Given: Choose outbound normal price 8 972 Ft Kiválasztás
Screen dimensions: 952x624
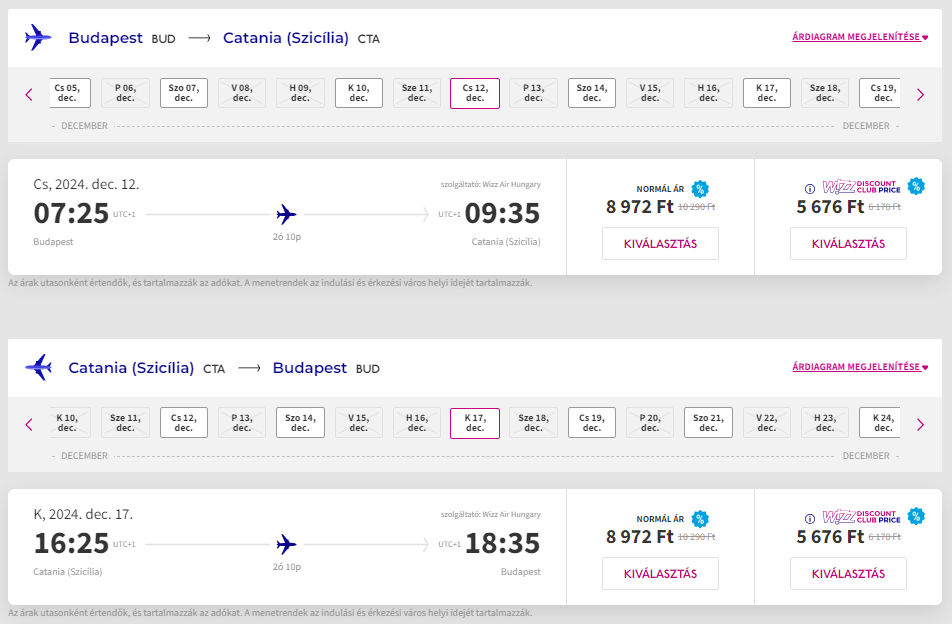Looking at the screenshot, I should (x=661, y=243).
